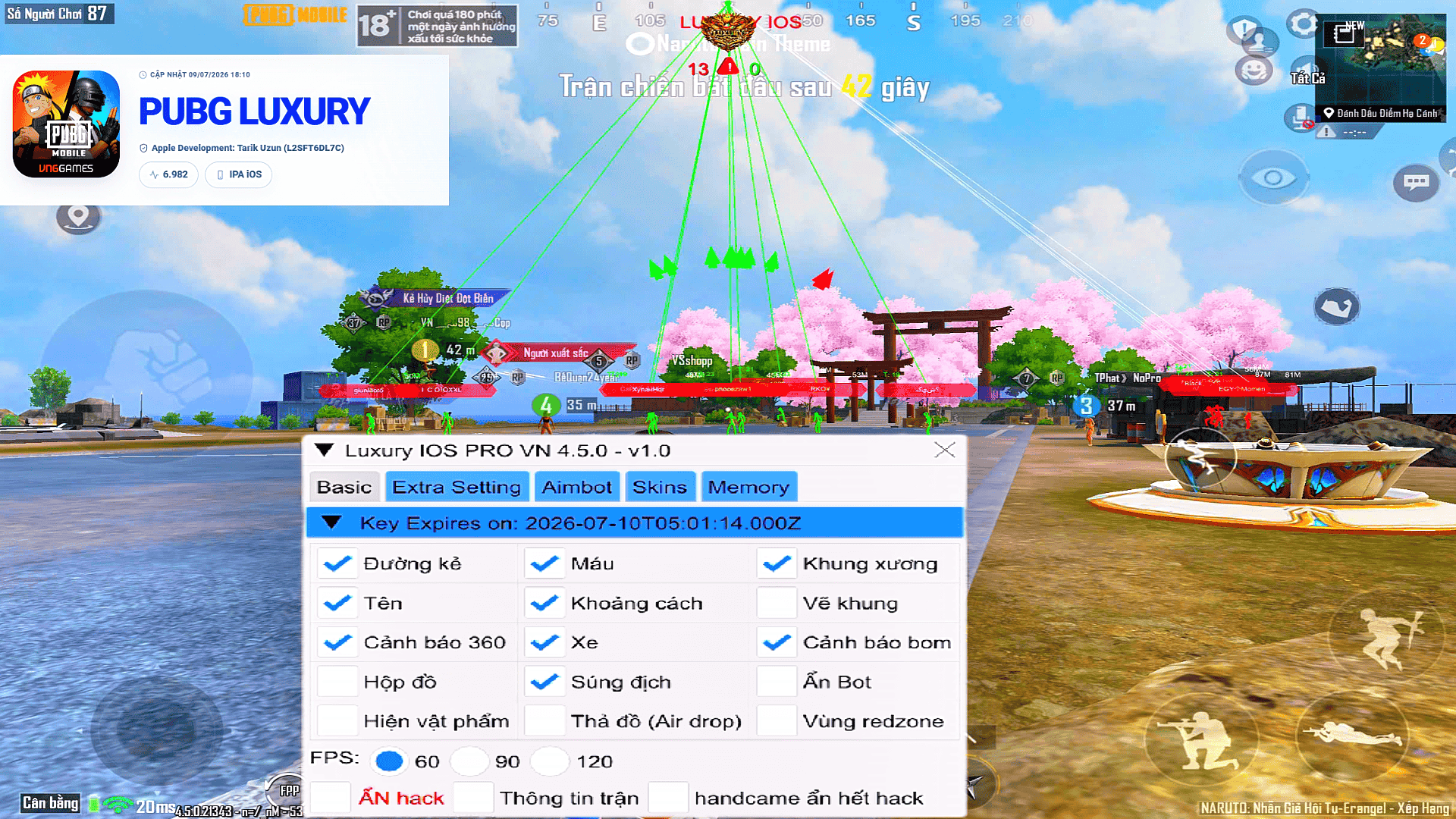Open the player profile stamp icon

[x=1260, y=42]
